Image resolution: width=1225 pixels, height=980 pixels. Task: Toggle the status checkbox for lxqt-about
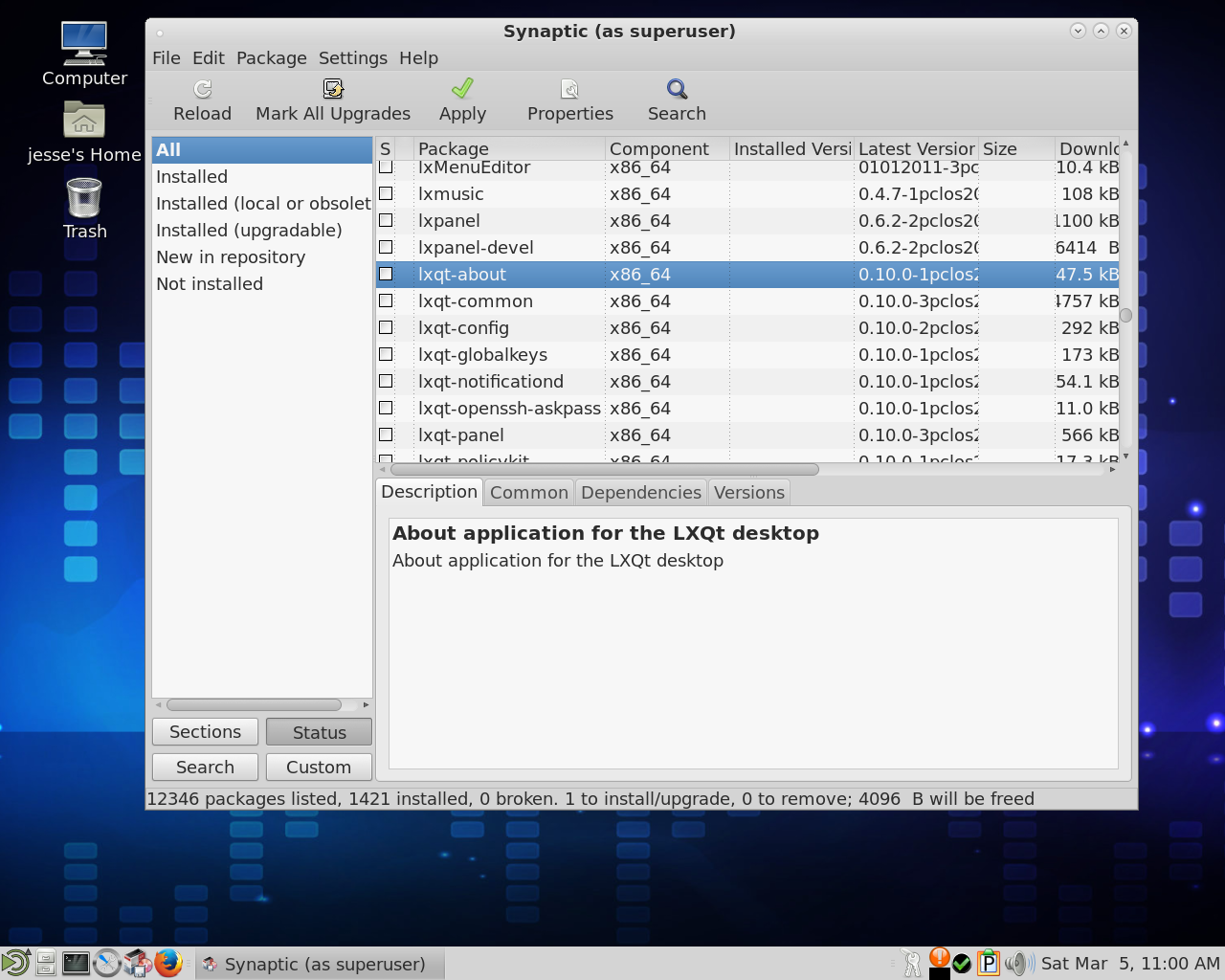tap(386, 274)
